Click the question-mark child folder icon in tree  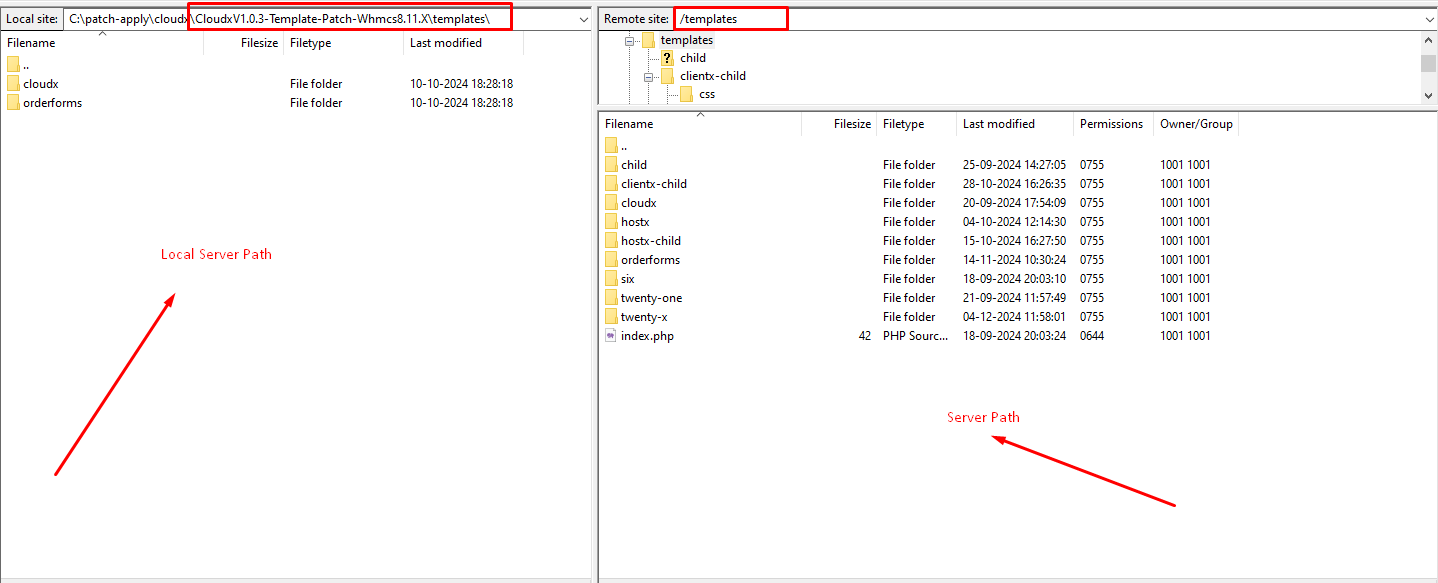click(667, 58)
